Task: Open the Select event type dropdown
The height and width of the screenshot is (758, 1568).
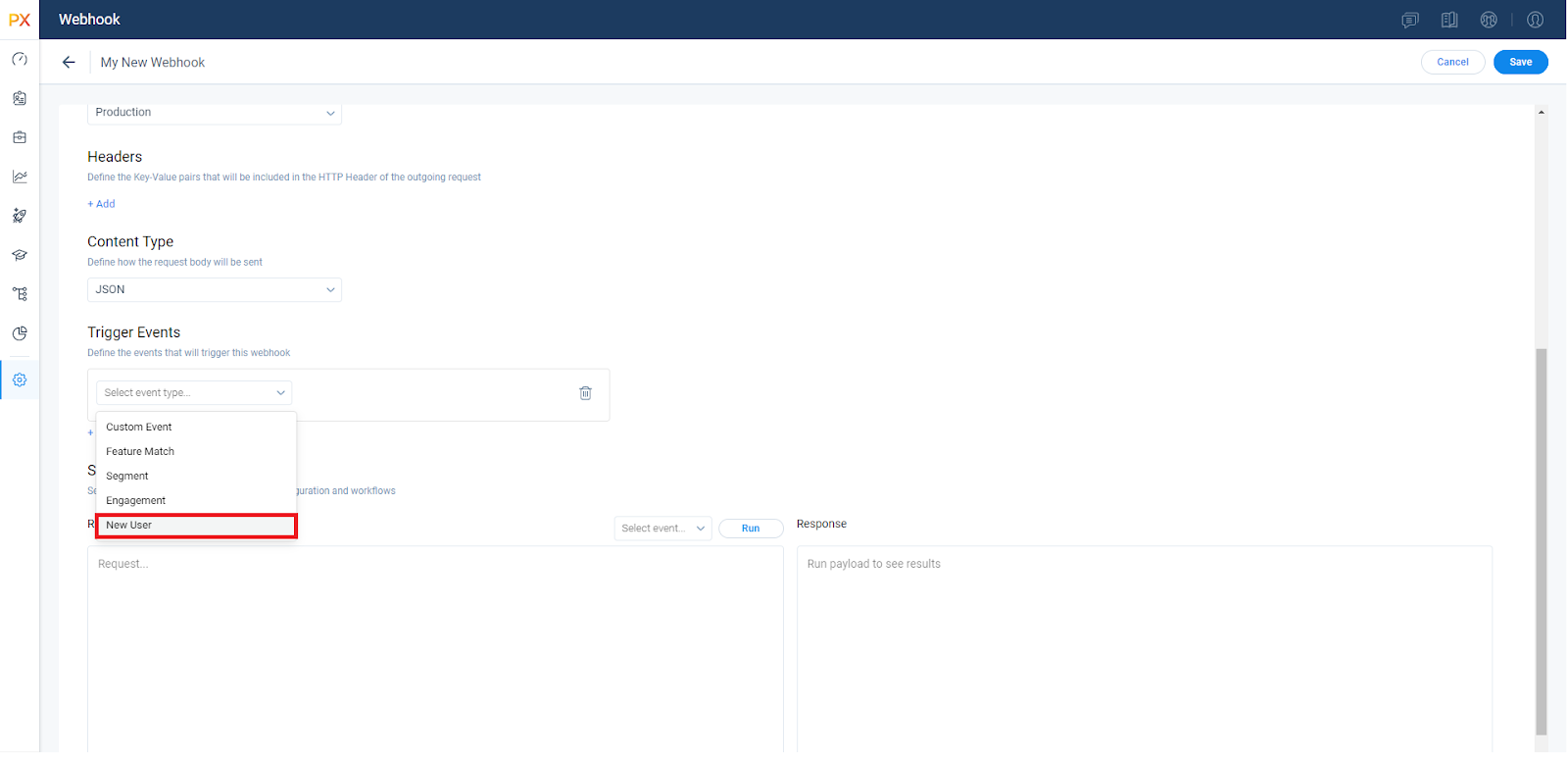Action: tap(194, 392)
